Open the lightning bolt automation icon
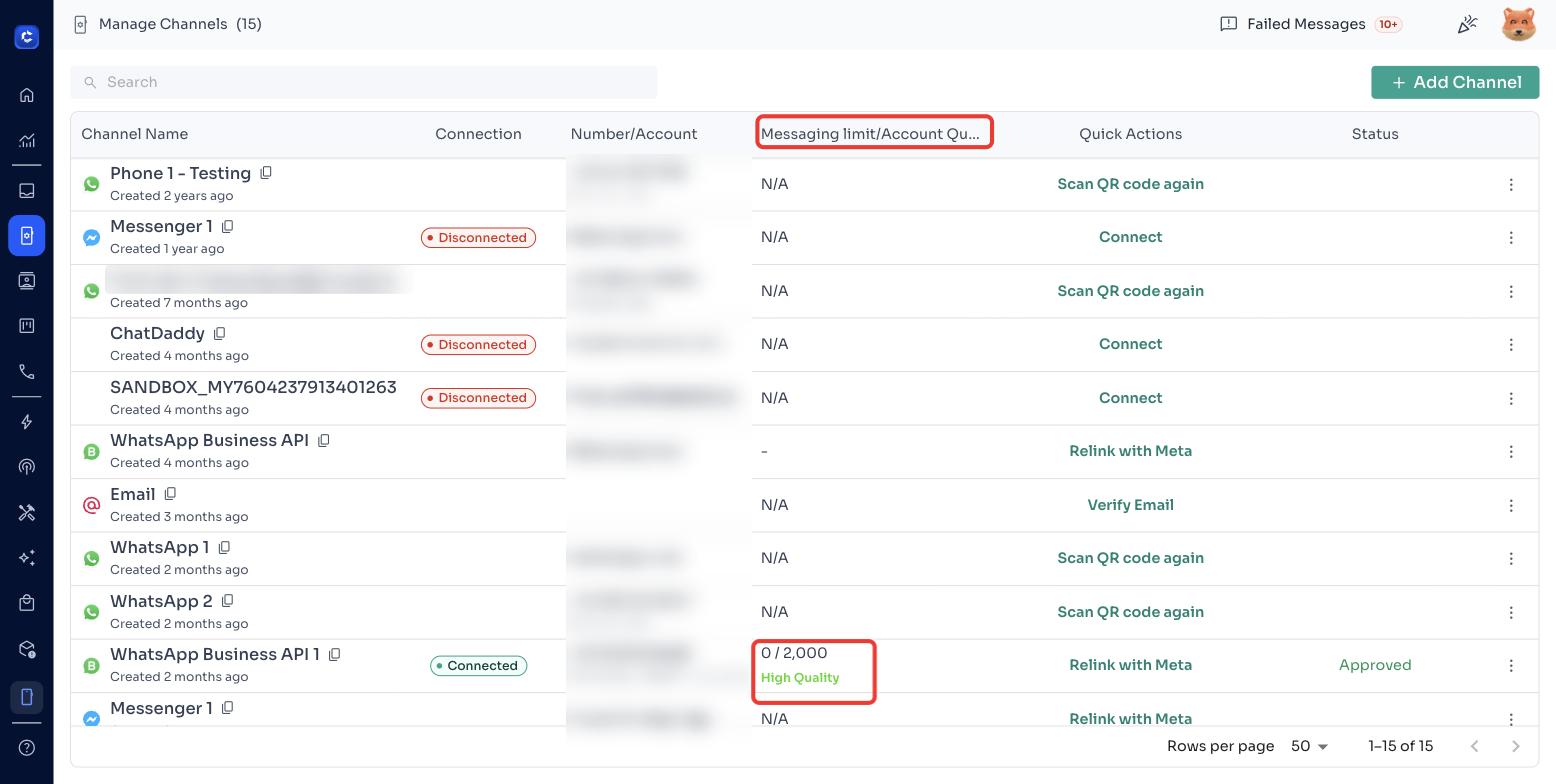1556x784 pixels. pyautogui.click(x=27, y=422)
